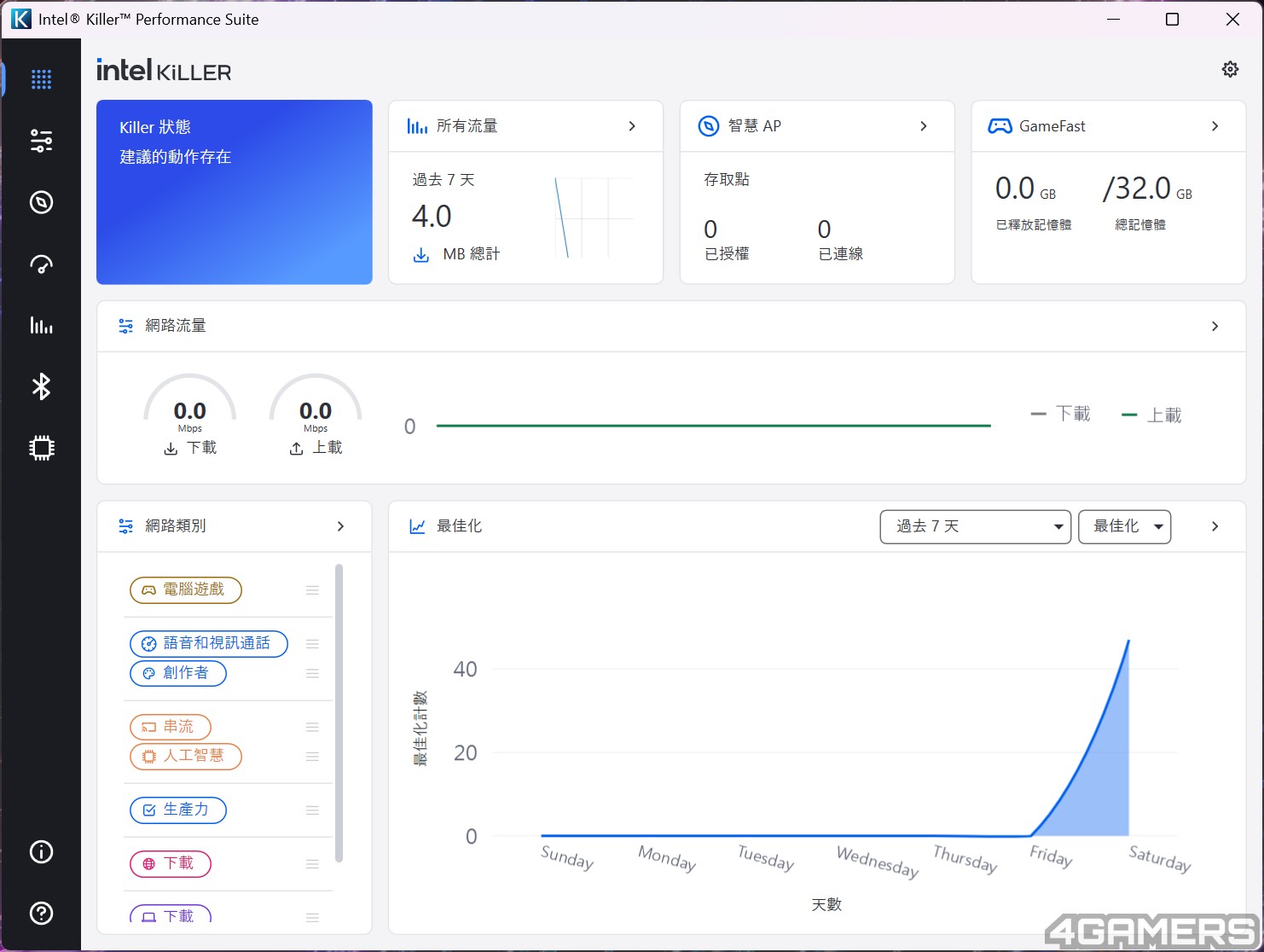1264x952 pixels.
Task: Maximize the Killer Performance Suite window
Action: click(x=1173, y=19)
